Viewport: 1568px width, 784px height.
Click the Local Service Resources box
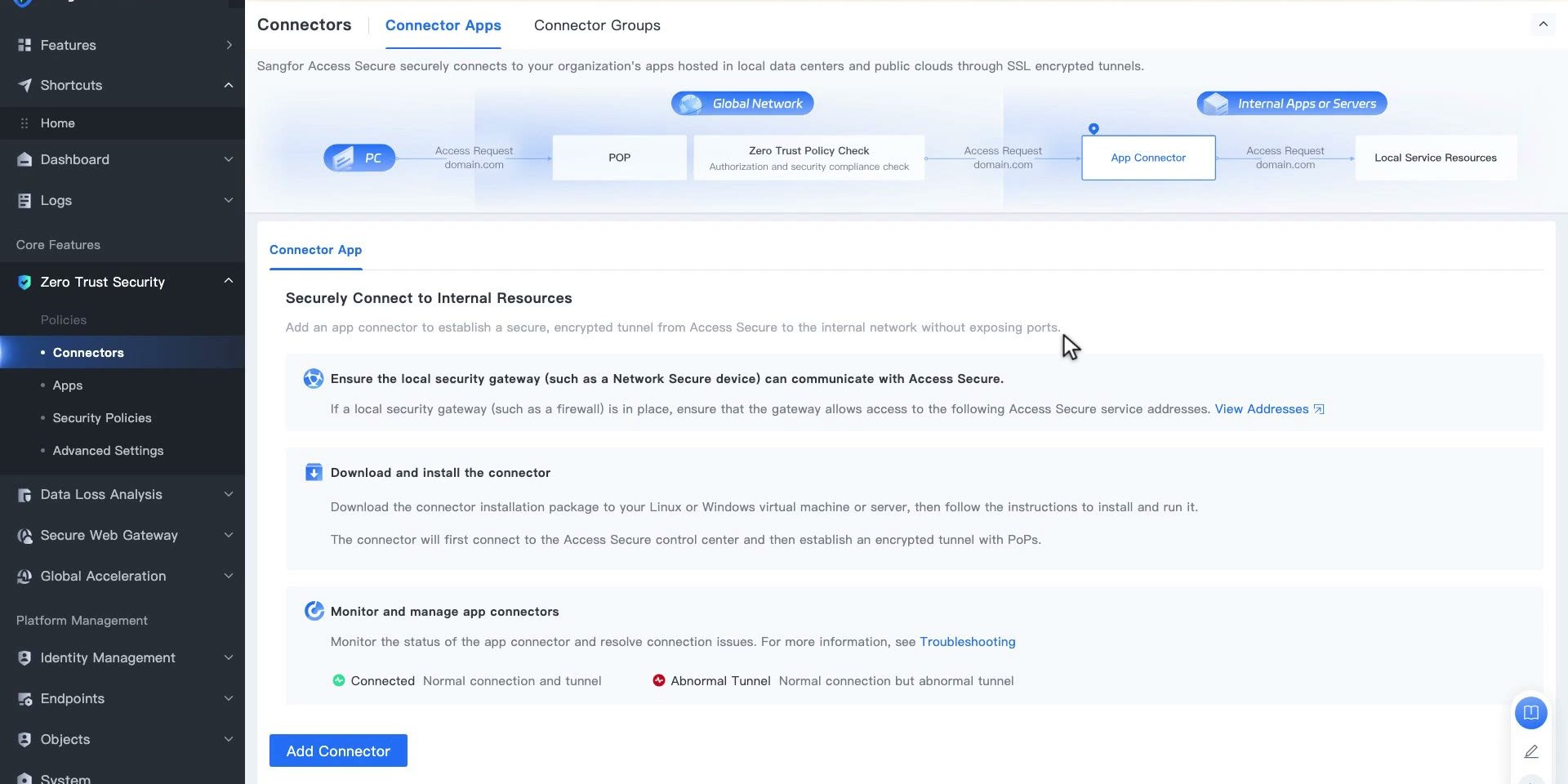click(1436, 158)
